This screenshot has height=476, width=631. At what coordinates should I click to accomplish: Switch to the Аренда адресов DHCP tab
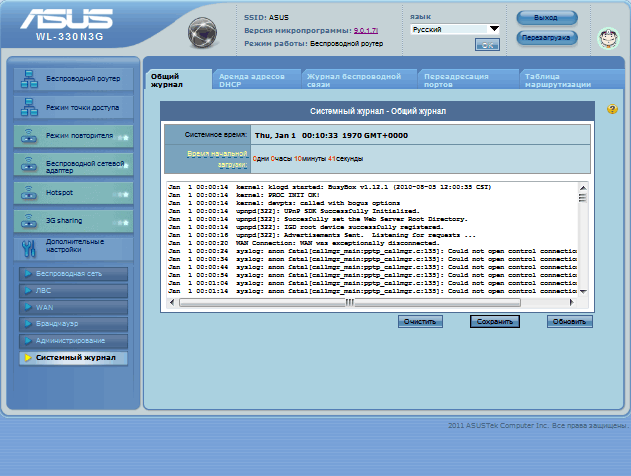pyautogui.click(x=253, y=78)
